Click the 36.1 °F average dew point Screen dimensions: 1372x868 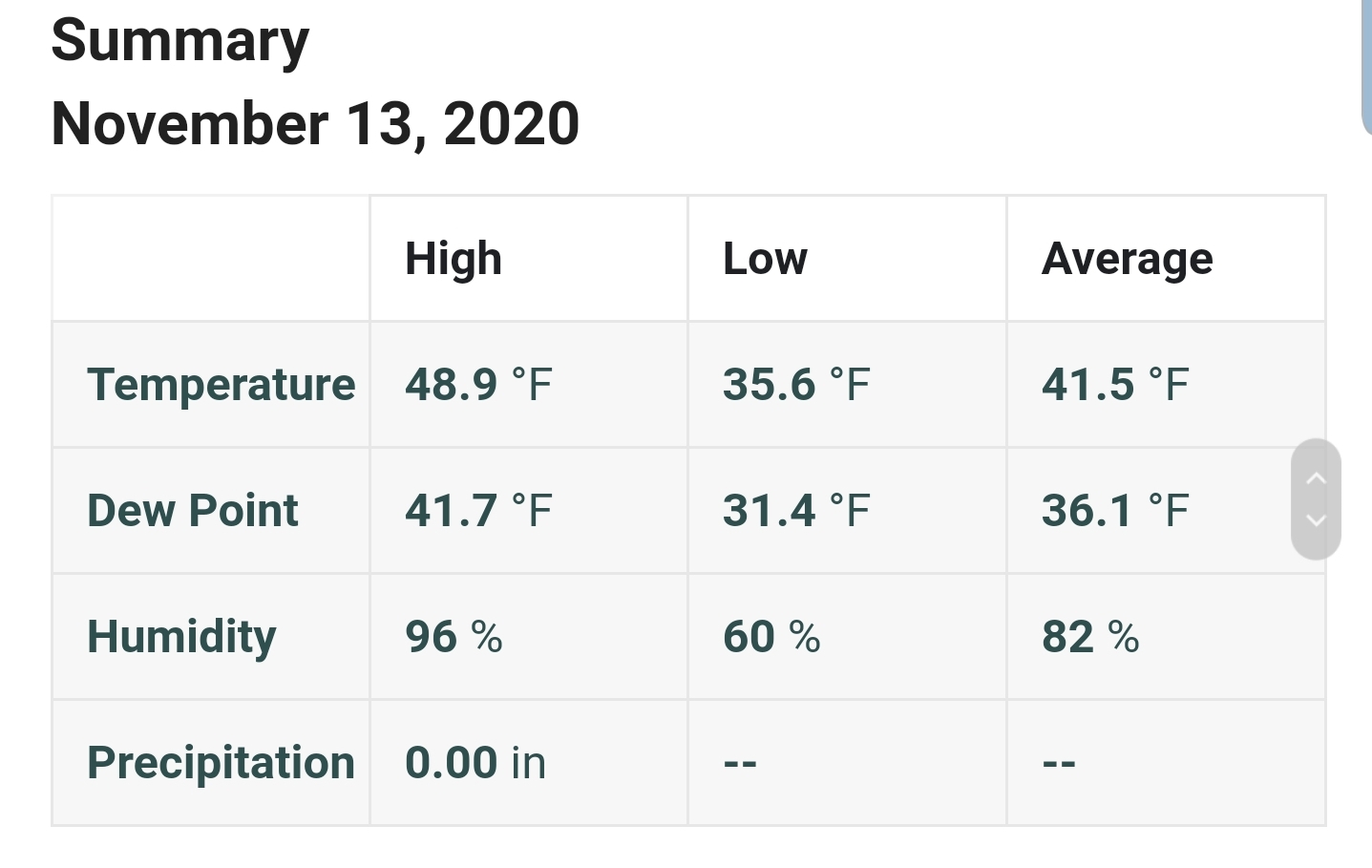point(1116,511)
